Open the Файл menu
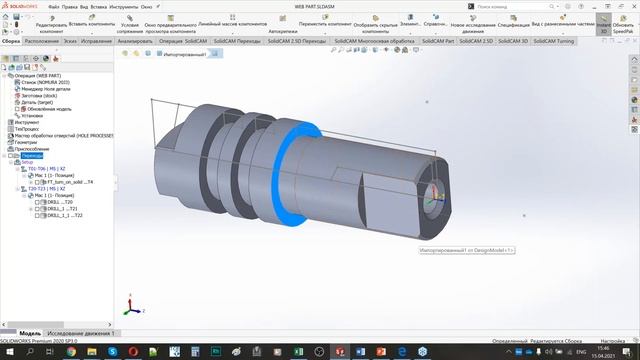The height and width of the screenshot is (360, 640). pyautogui.click(x=53, y=7)
